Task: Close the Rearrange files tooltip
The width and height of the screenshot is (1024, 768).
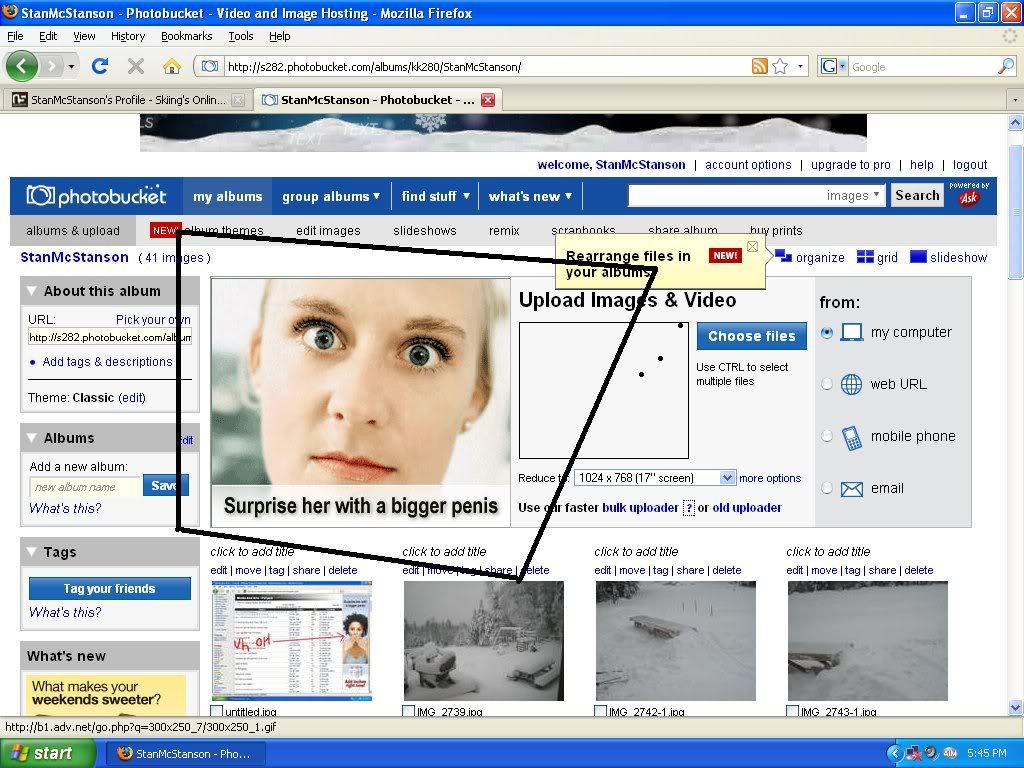Action: tap(753, 247)
